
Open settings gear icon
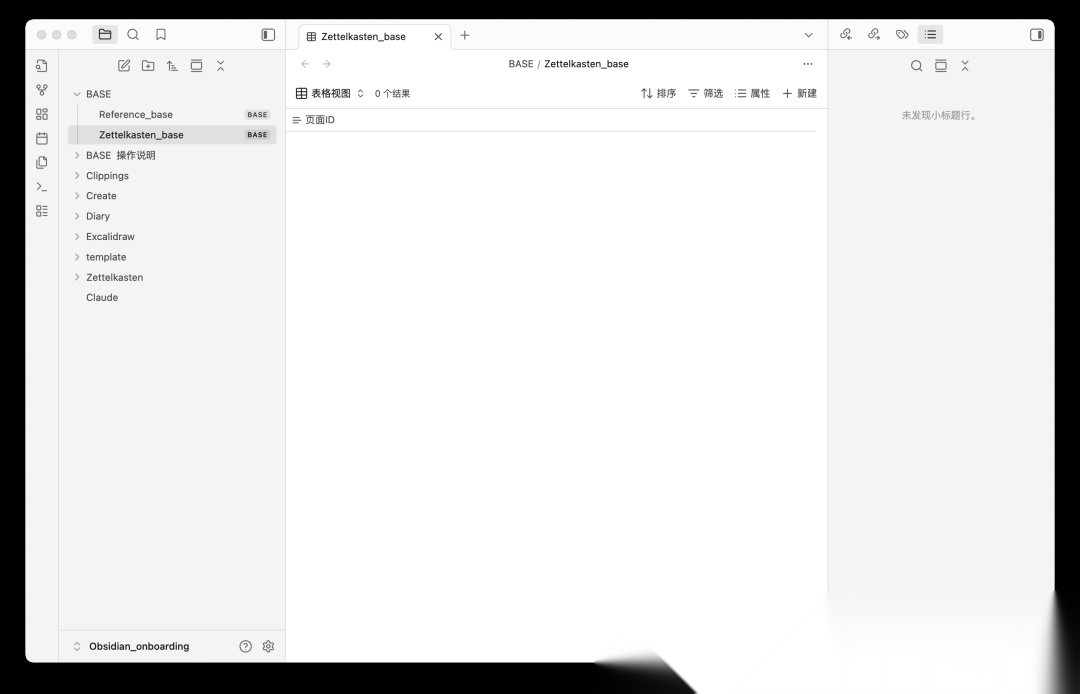(x=269, y=646)
